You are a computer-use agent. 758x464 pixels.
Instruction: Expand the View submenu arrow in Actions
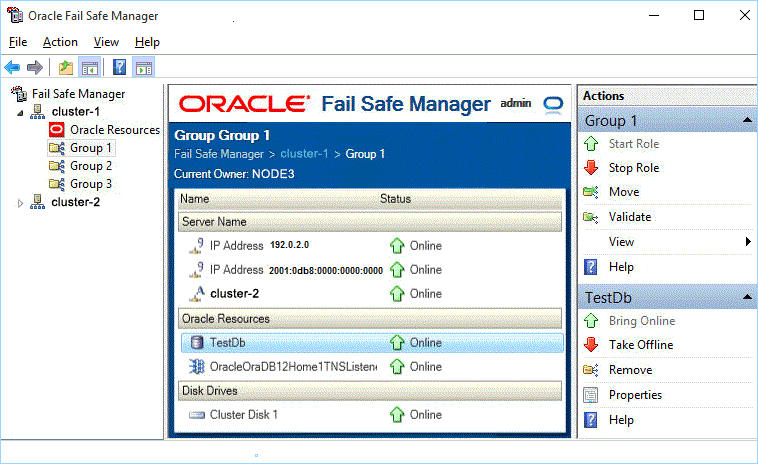(x=748, y=241)
